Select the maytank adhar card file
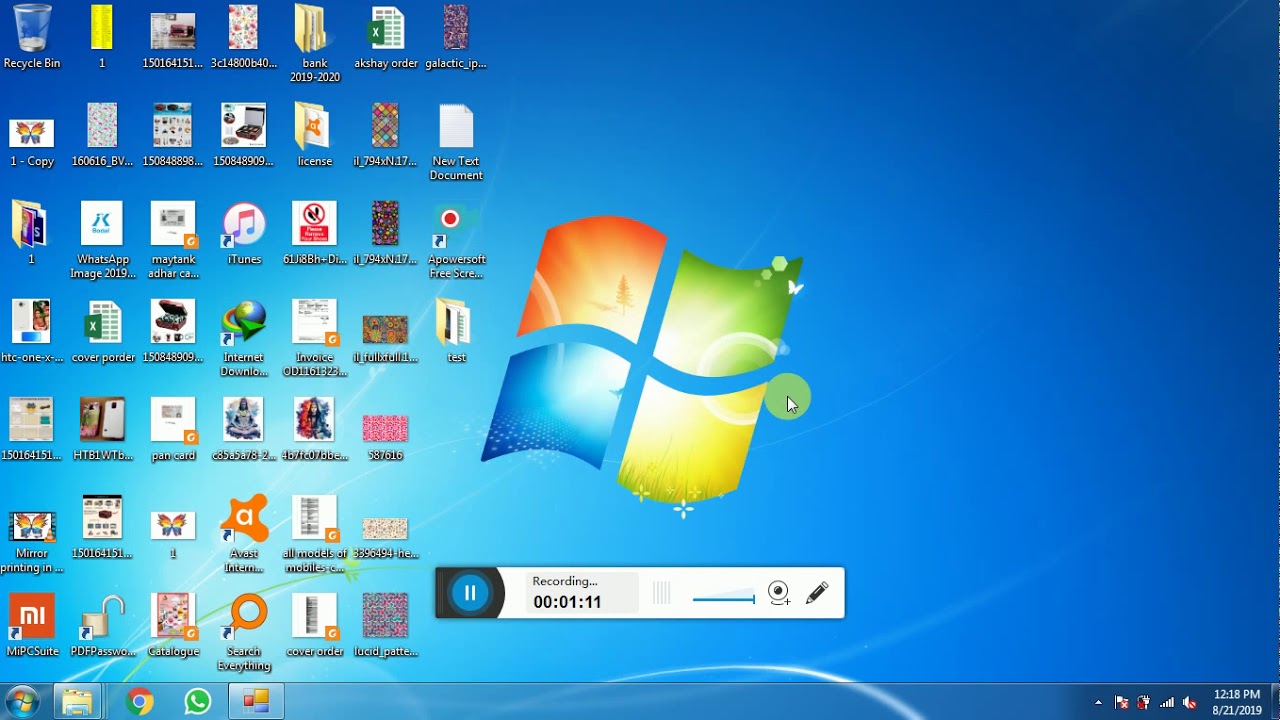This screenshot has width=1280, height=720. (x=173, y=241)
